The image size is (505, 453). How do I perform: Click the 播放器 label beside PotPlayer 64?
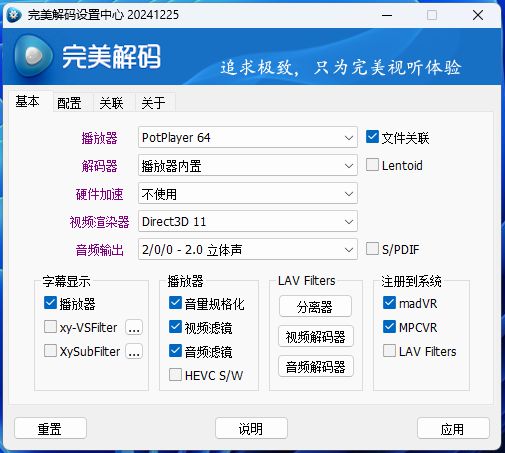tap(100, 138)
